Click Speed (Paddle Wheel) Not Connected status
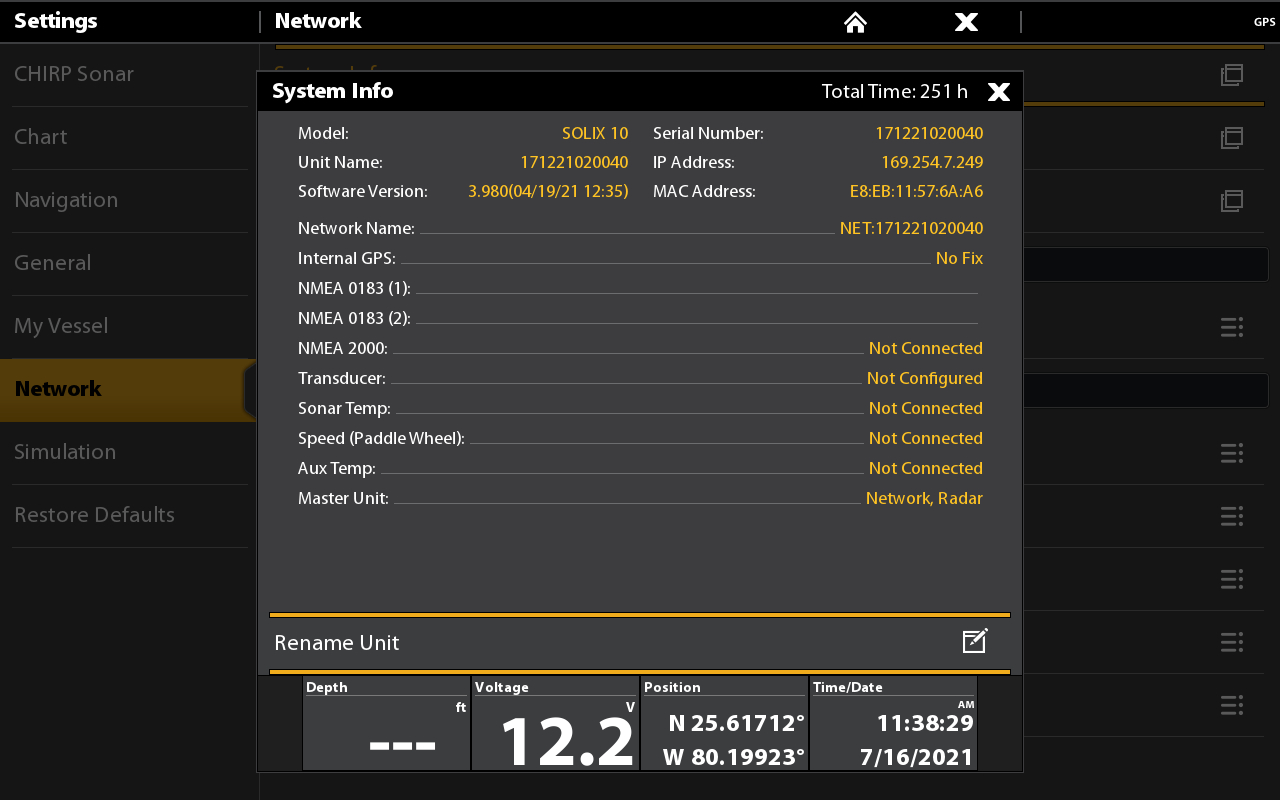 (926, 438)
